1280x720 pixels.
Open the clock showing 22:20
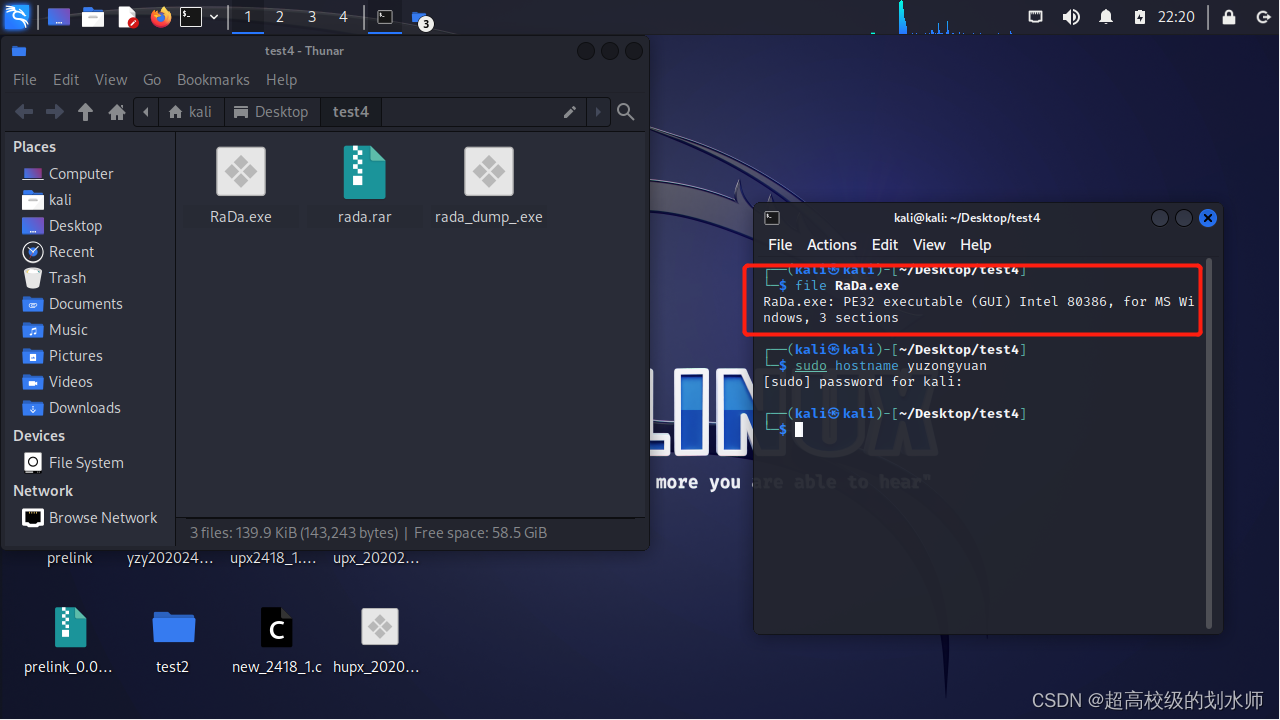click(x=1176, y=17)
